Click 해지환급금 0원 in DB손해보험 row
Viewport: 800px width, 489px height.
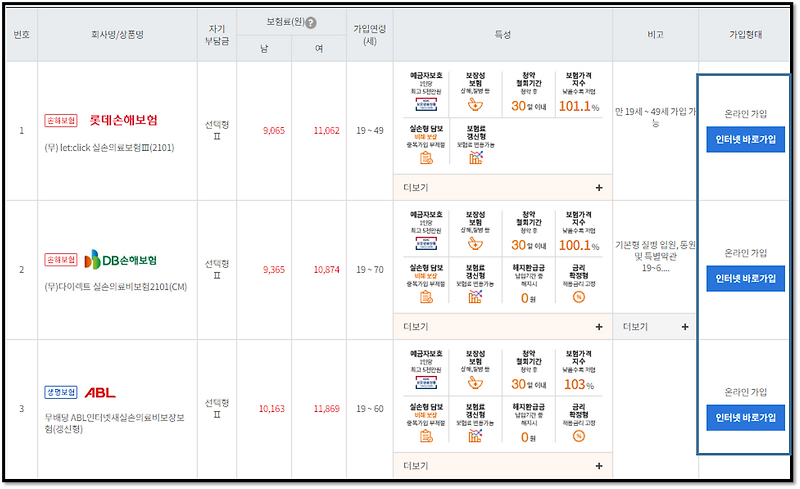pos(529,283)
